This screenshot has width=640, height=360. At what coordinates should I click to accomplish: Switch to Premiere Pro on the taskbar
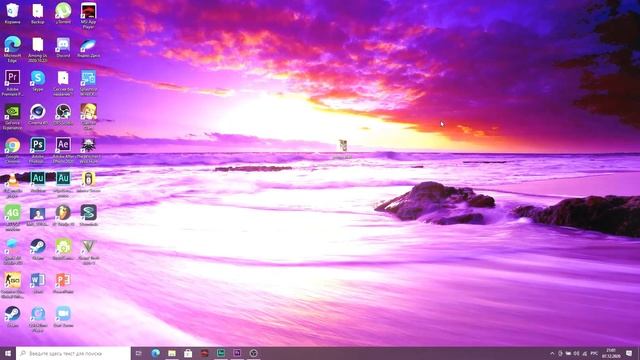[237, 353]
